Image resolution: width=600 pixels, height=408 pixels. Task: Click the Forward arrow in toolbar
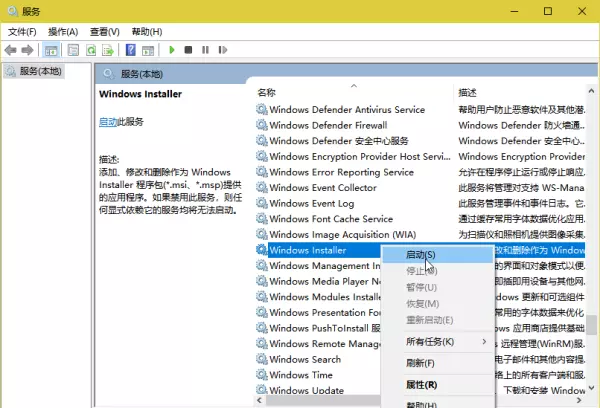coord(27,50)
